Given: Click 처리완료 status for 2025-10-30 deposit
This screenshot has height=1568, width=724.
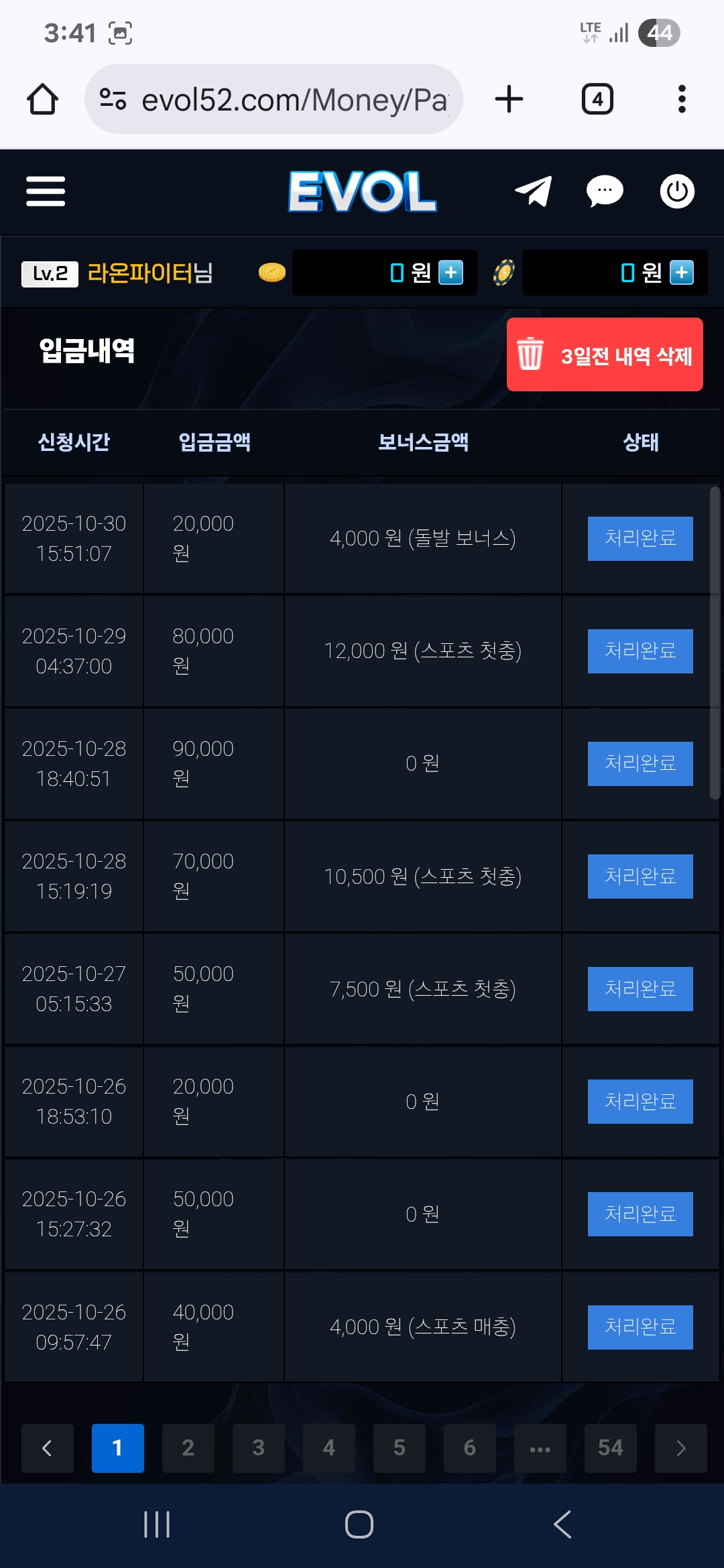Looking at the screenshot, I should pyautogui.click(x=640, y=538).
